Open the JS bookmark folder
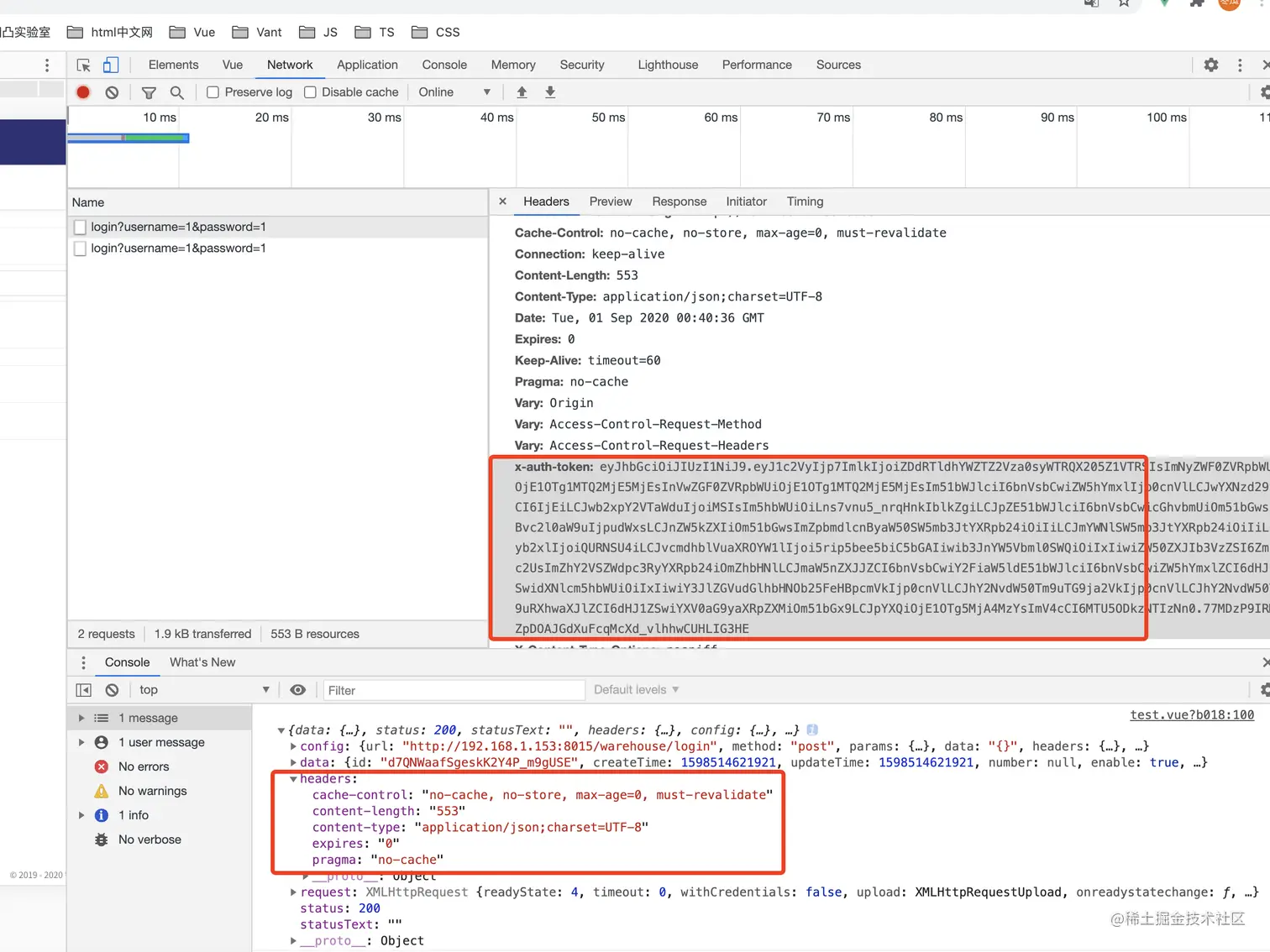Screen dimensions: 1270x952 tap(318, 32)
